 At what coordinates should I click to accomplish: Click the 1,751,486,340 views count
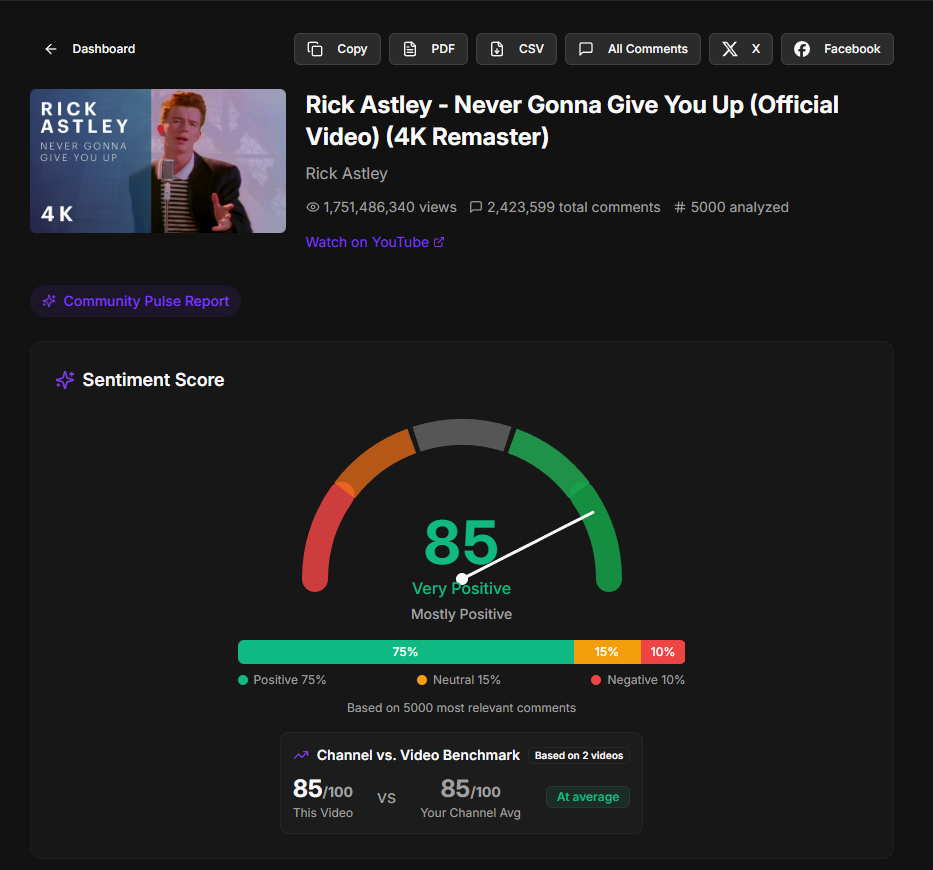(390, 207)
